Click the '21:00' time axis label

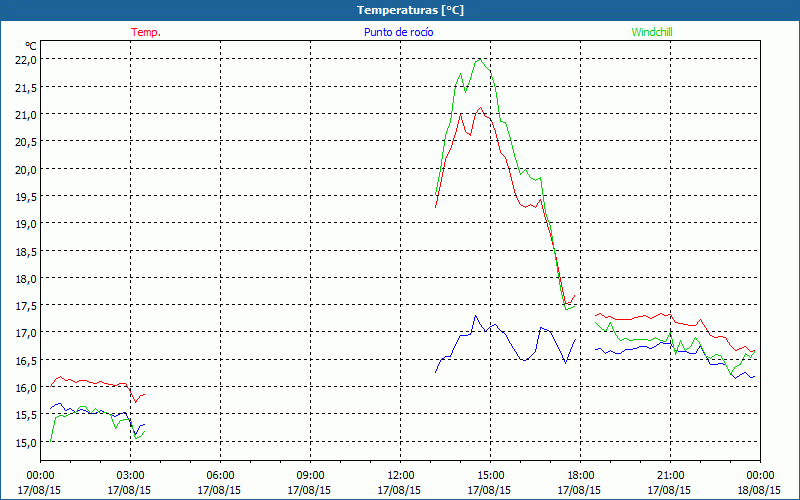pyautogui.click(x=670, y=476)
